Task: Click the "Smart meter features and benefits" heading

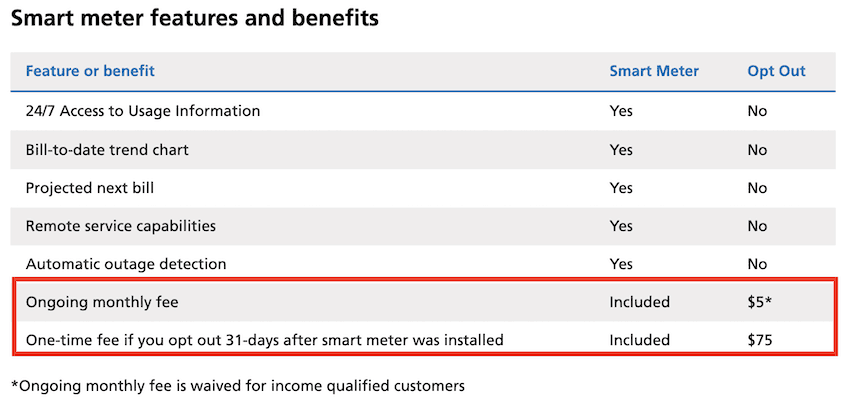Action: click(194, 18)
